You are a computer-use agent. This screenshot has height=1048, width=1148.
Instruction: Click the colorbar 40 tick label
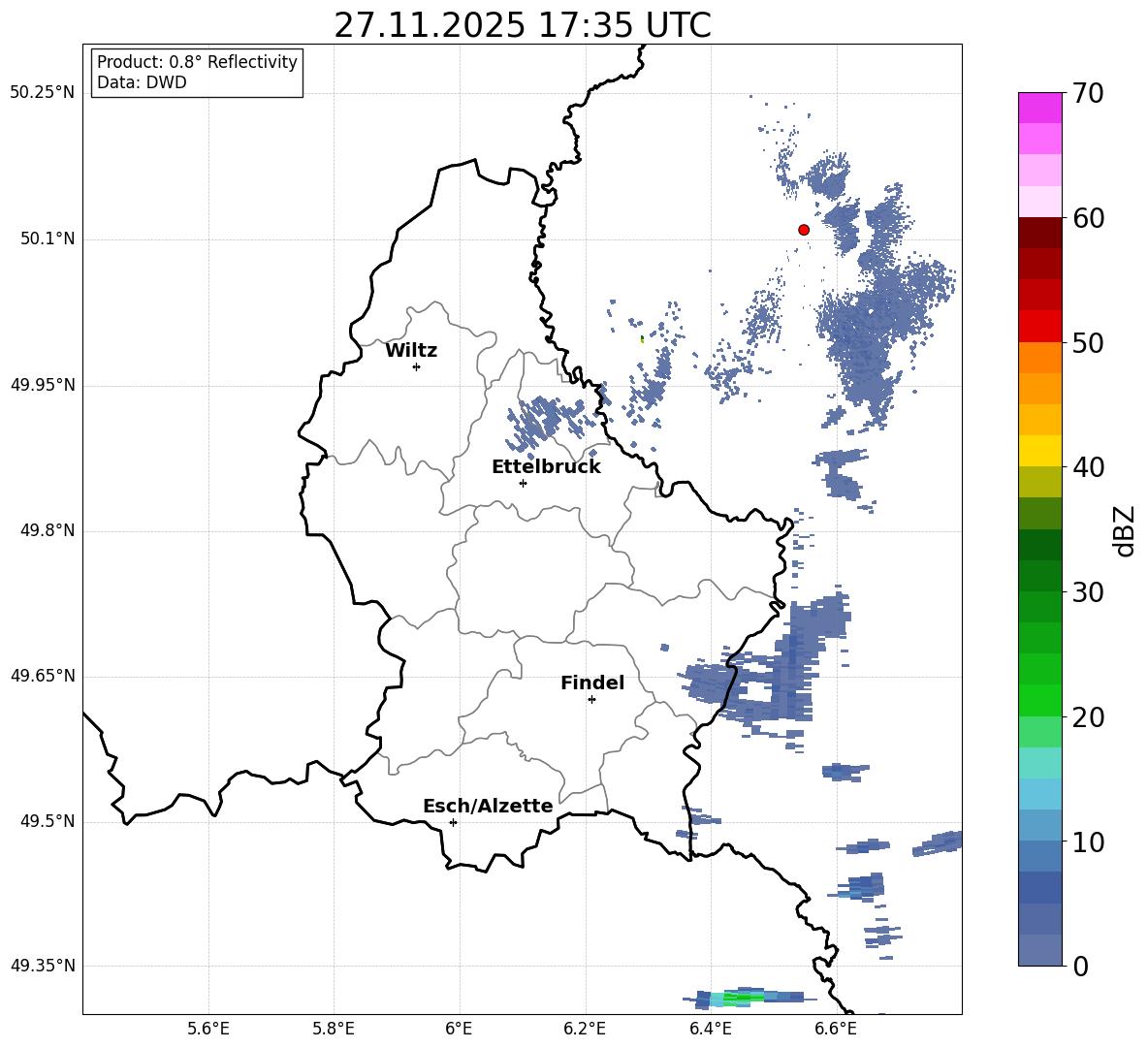(1088, 467)
